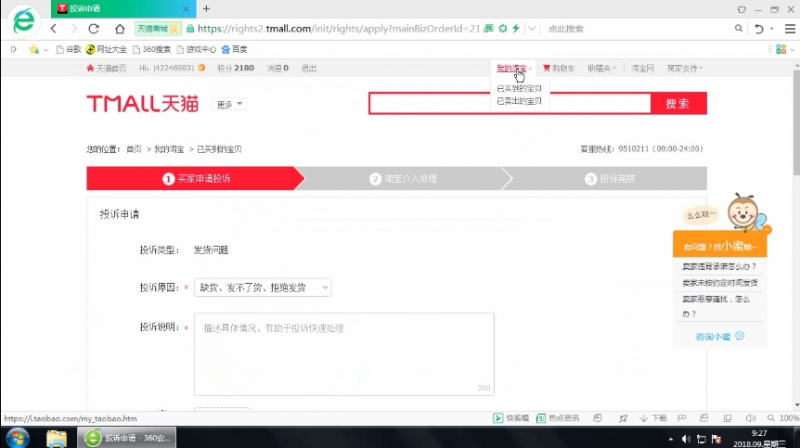Open the 谷歌 bookmark
800x448 pixels.
[68, 49]
